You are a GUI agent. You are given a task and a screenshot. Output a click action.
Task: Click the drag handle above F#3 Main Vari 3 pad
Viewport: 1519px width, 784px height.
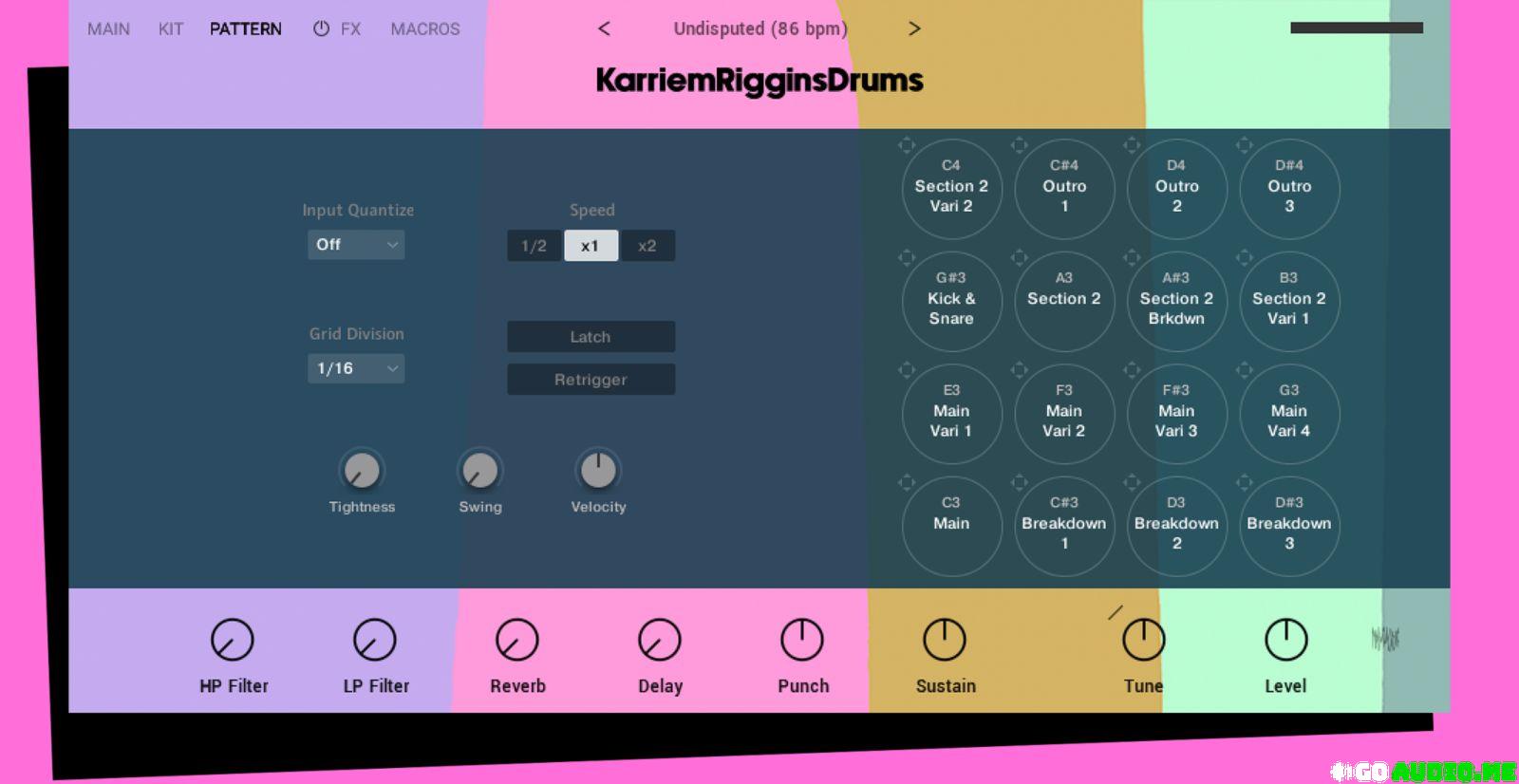[x=1131, y=369]
